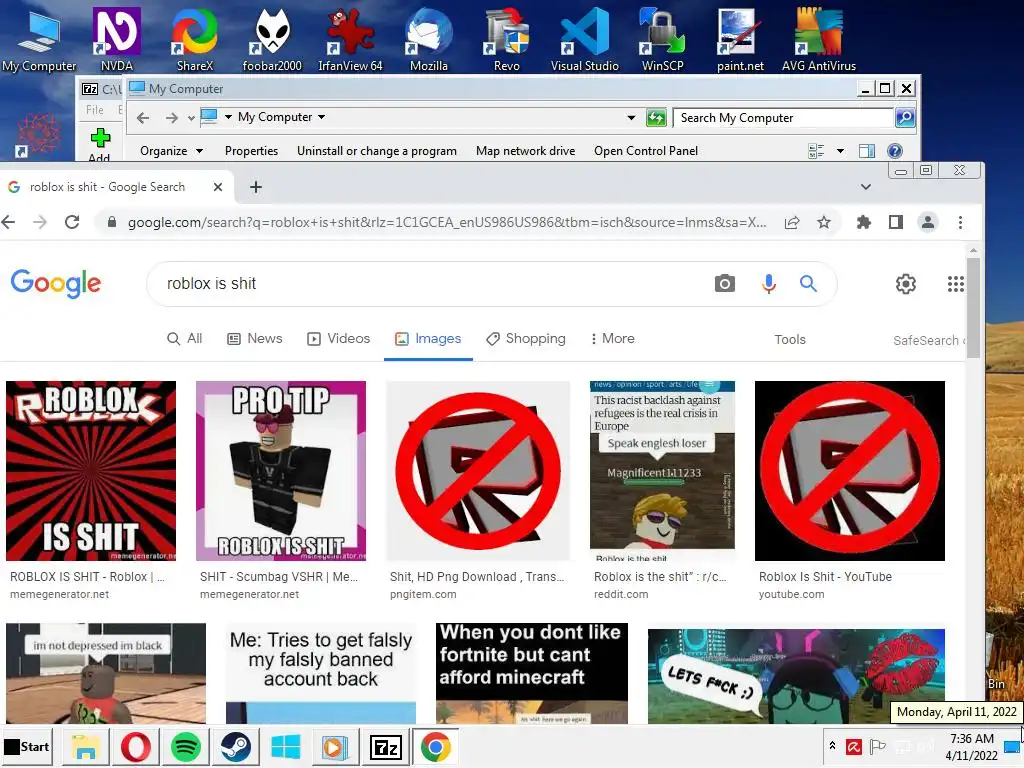Click the Start button
The image size is (1024, 768).
(x=27, y=746)
